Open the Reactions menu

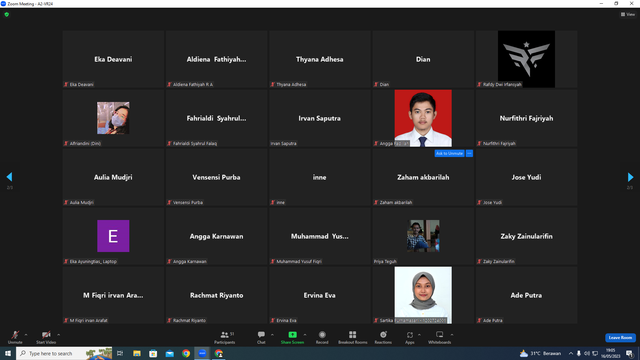click(x=383, y=337)
